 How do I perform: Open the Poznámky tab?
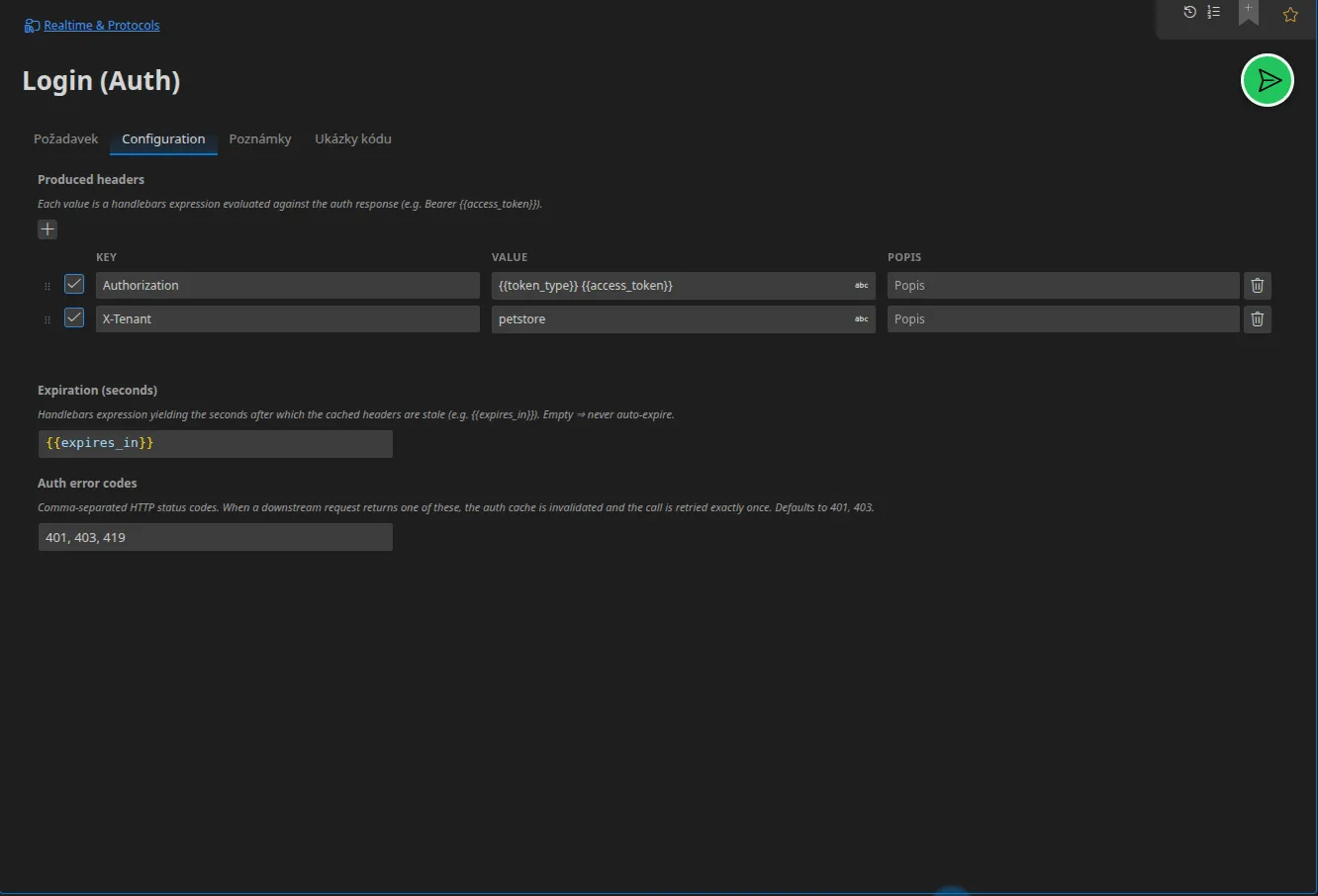pyautogui.click(x=260, y=139)
